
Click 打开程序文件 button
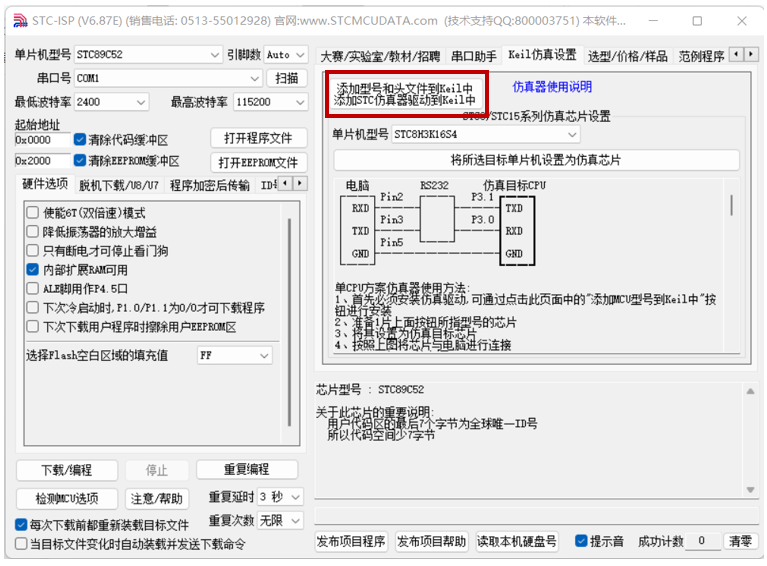(x=259, y=138)
